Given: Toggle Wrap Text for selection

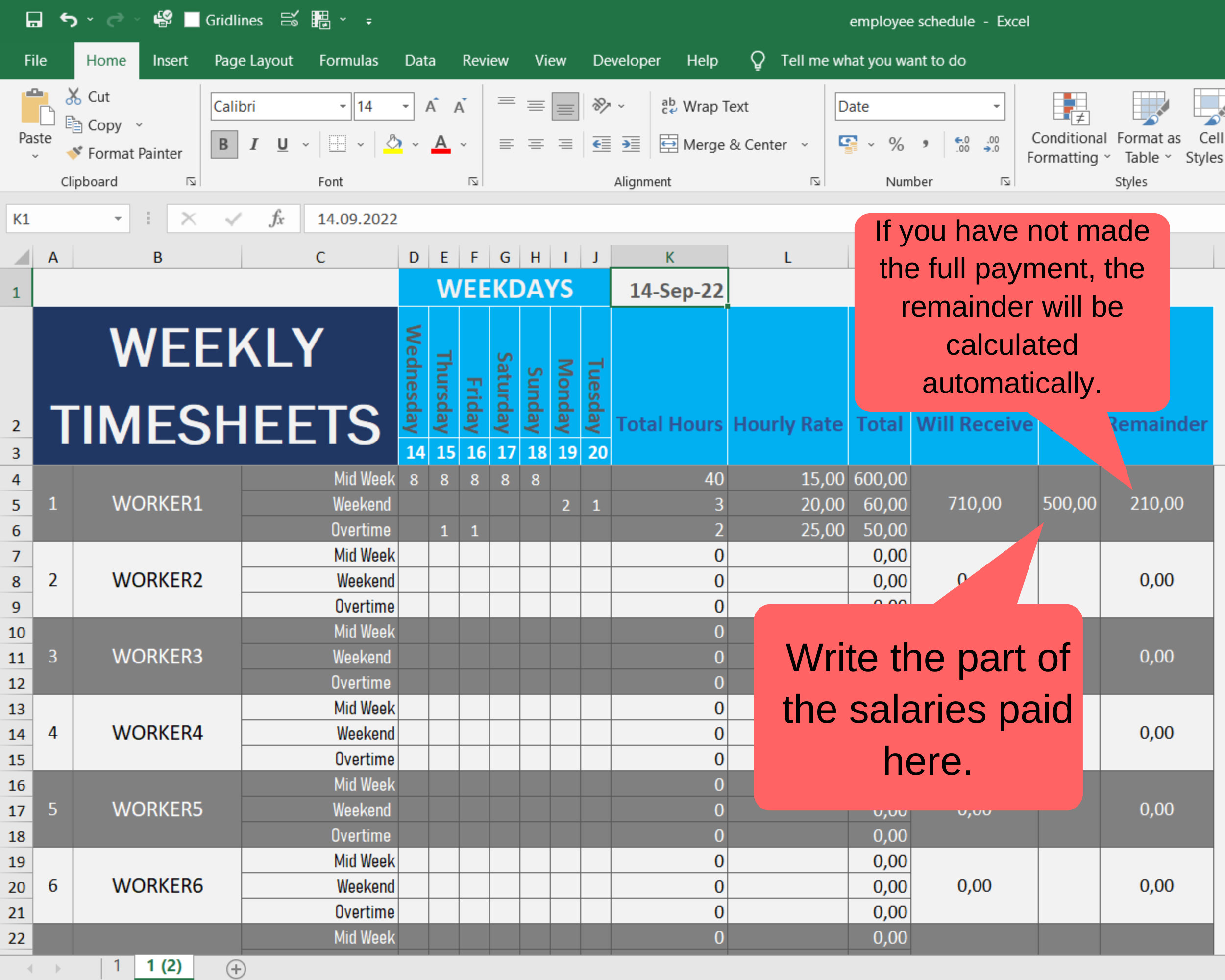Looking at the screenshot, I should point(705,106).
